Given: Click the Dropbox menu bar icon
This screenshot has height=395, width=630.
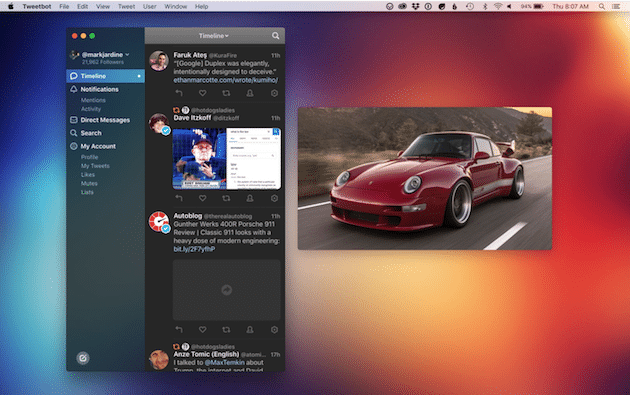Looking at the screenshot, I should coord(415,6).
